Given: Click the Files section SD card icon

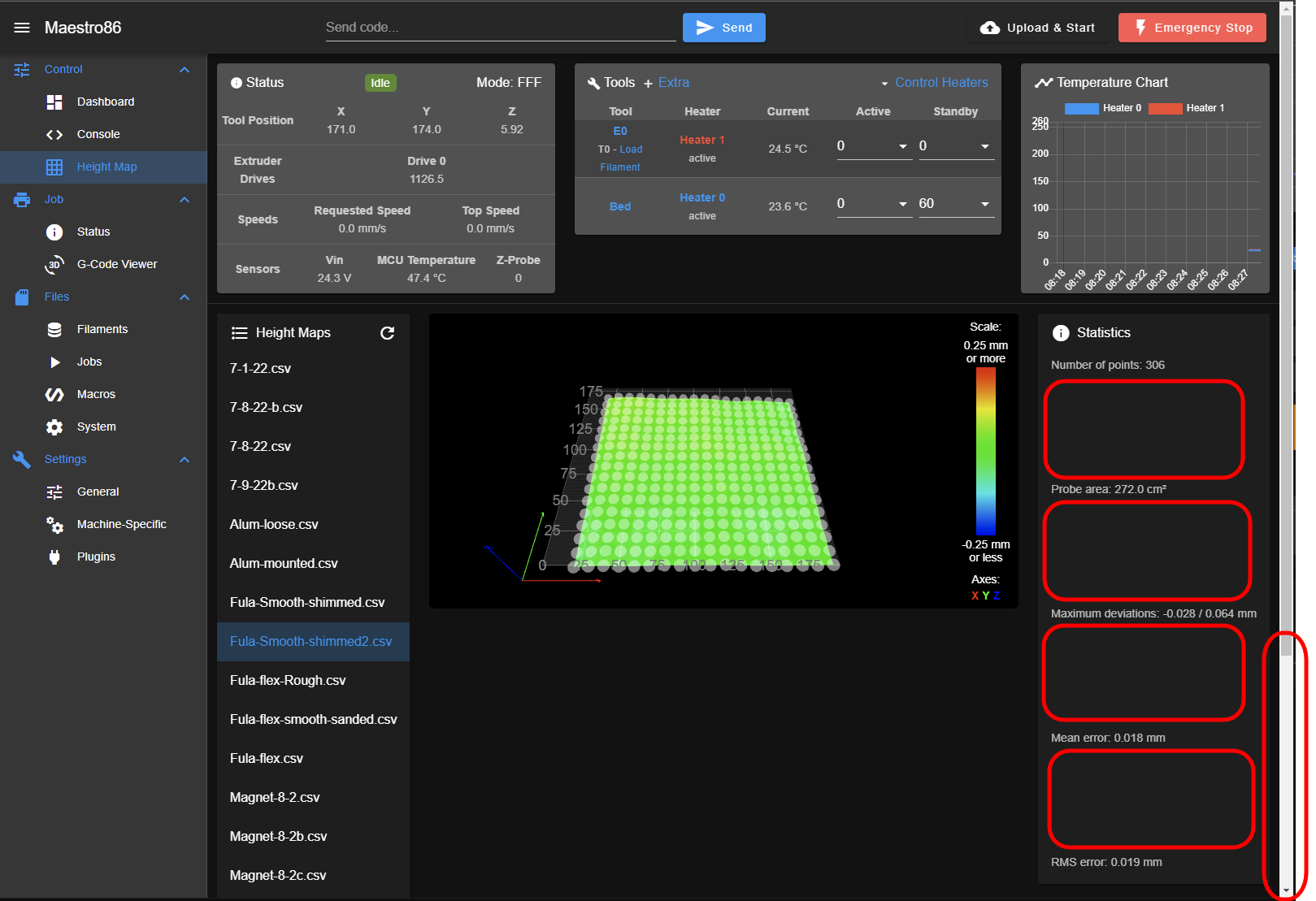Looking at the screenshot, I should [x=22, y=297].
